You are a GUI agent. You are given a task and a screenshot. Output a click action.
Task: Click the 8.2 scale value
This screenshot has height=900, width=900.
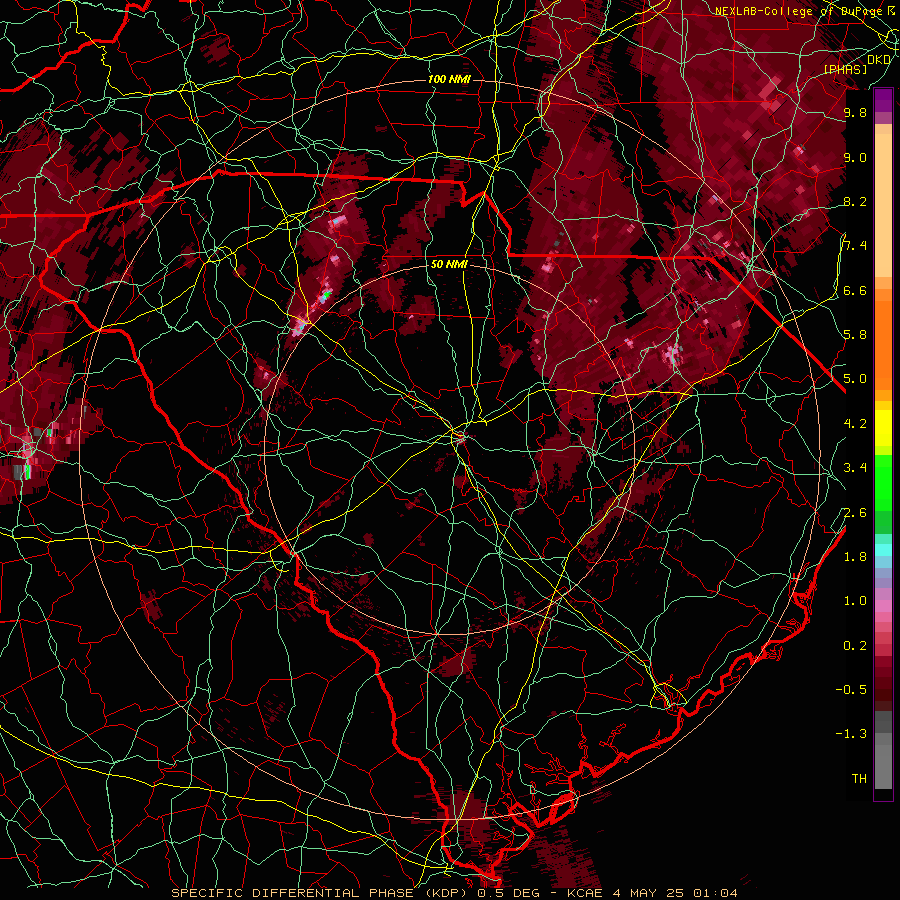point(855,201)
